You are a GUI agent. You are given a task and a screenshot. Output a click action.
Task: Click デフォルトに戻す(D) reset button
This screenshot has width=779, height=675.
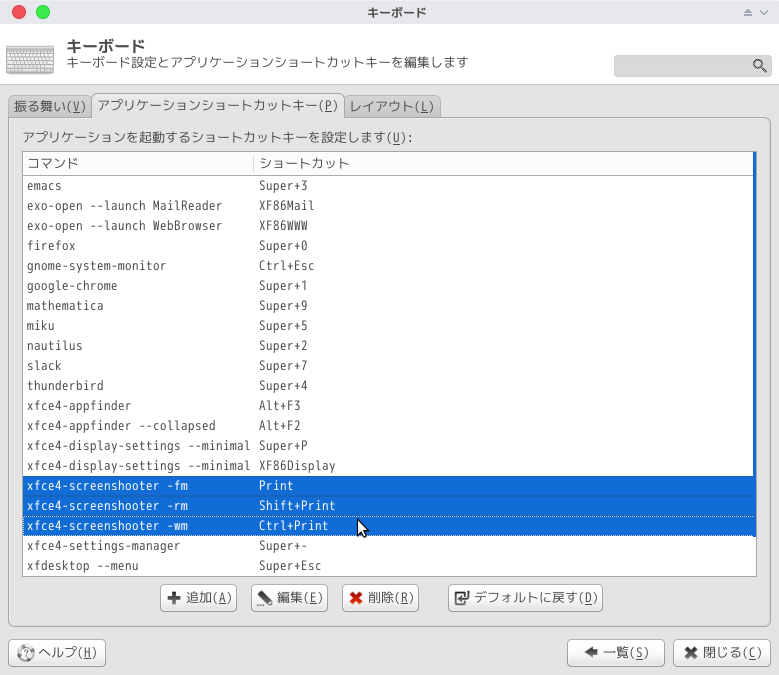525,598
